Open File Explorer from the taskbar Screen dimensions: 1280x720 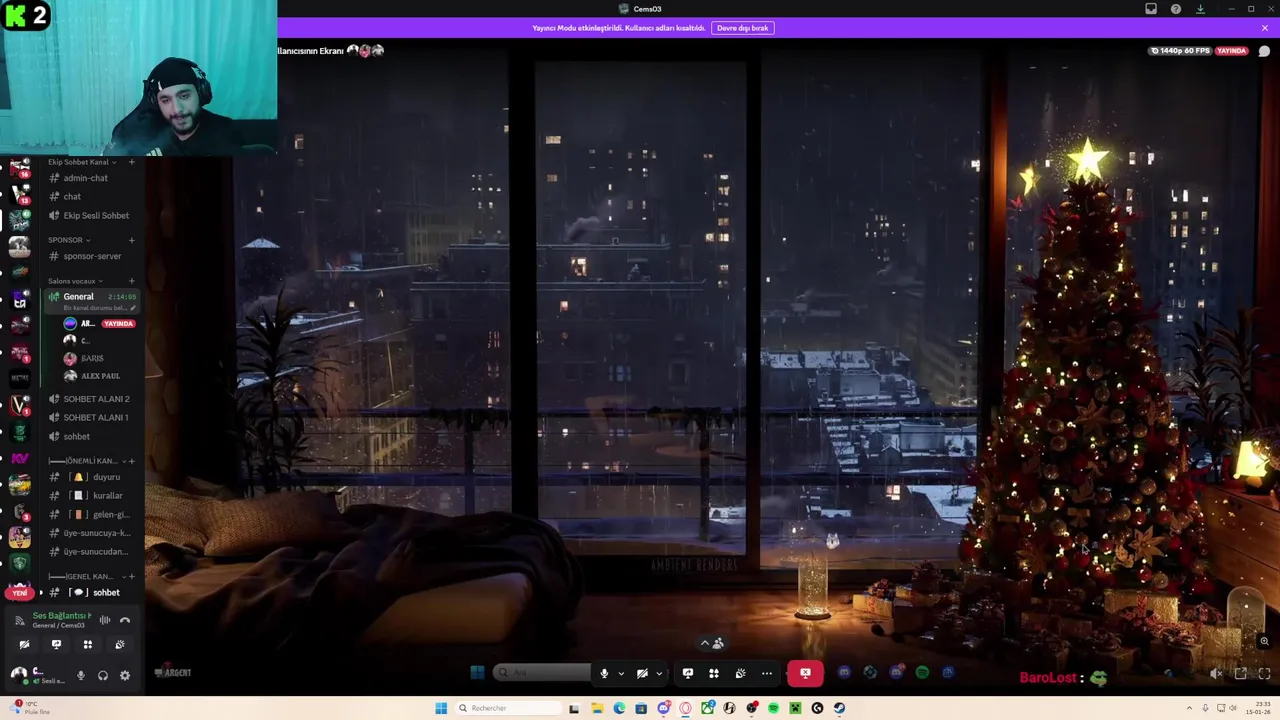(x=597, y=708)
